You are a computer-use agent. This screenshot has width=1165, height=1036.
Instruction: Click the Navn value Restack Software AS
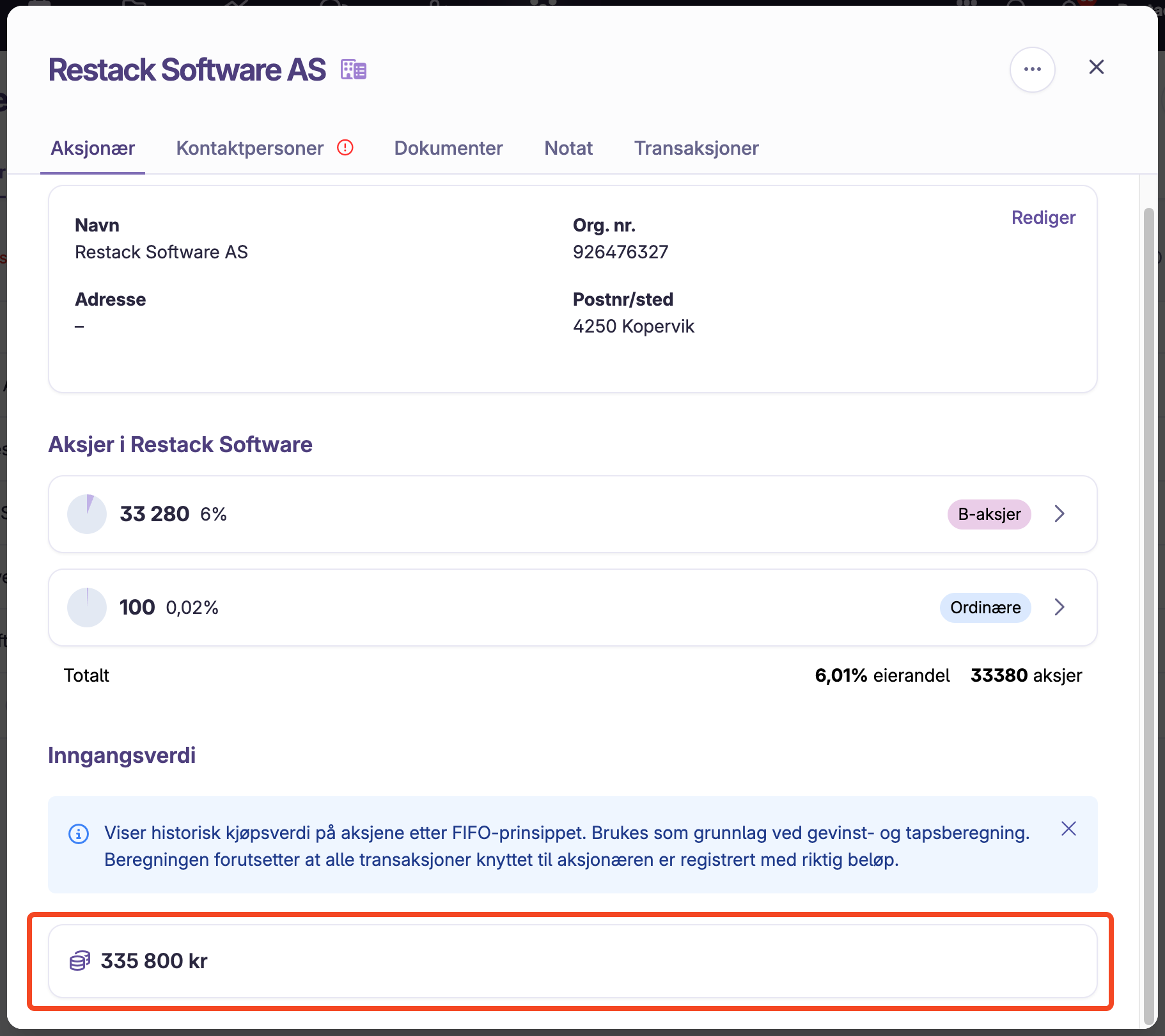(161, 252)
